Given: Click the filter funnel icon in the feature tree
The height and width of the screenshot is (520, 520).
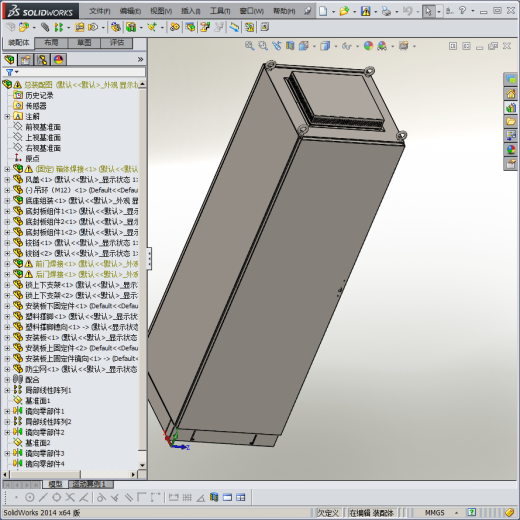Looking at the screenshot, I should coord(9,72).
